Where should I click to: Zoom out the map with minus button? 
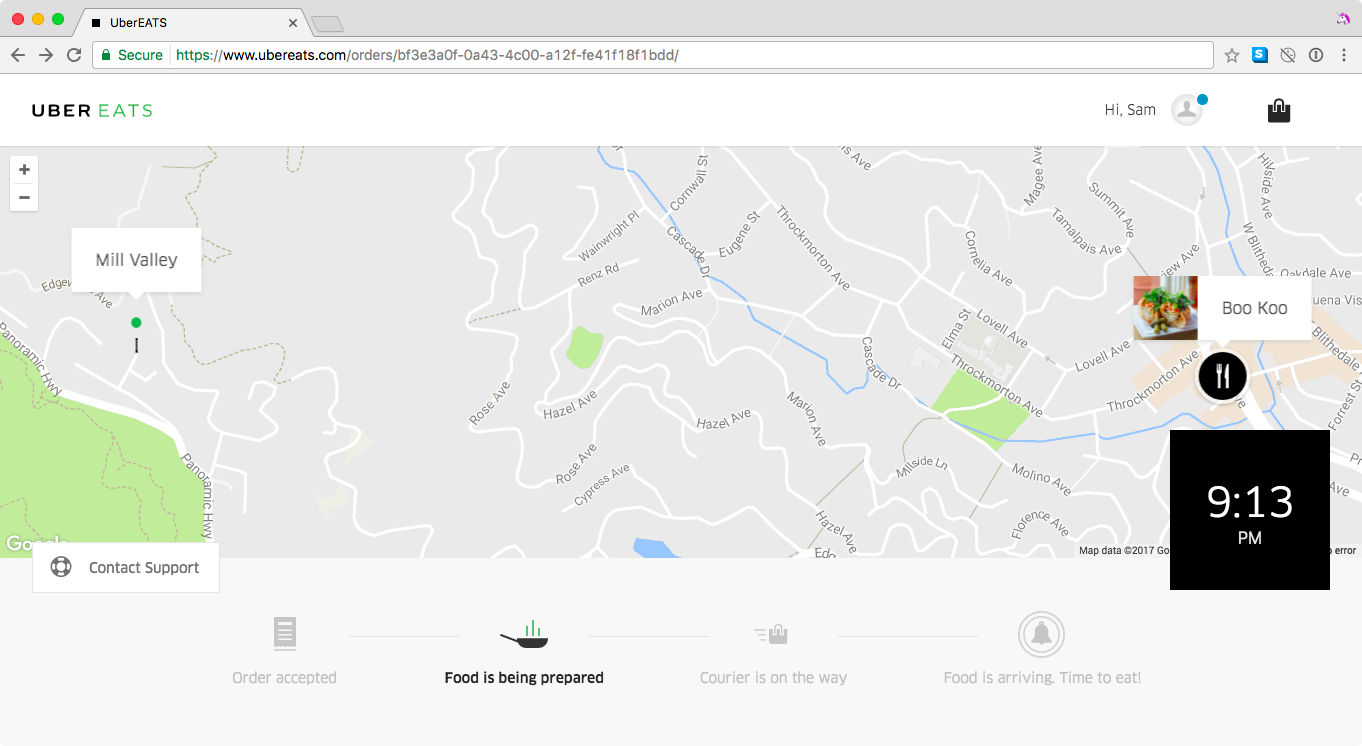tap(24, 197)
